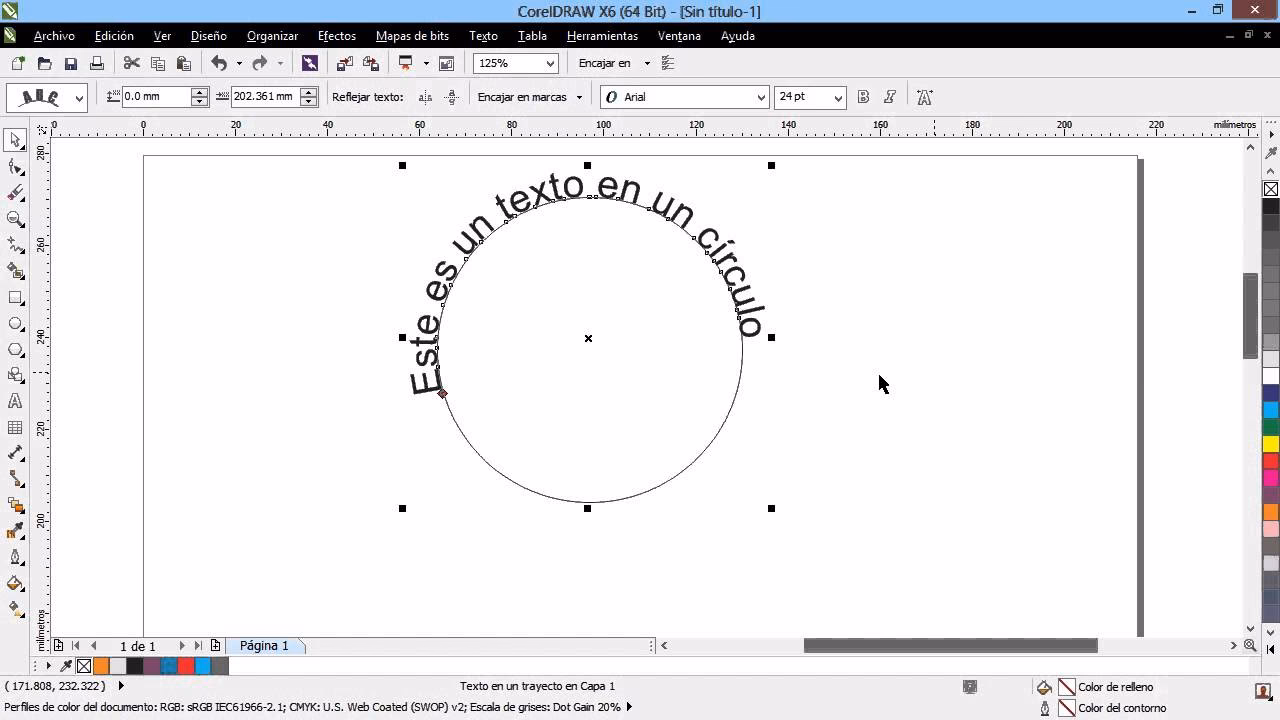The height and width of the screenshot is (720, 1280).
Task: Expand the 24 pt font size dropdown
Action: [x=839, y=96]
